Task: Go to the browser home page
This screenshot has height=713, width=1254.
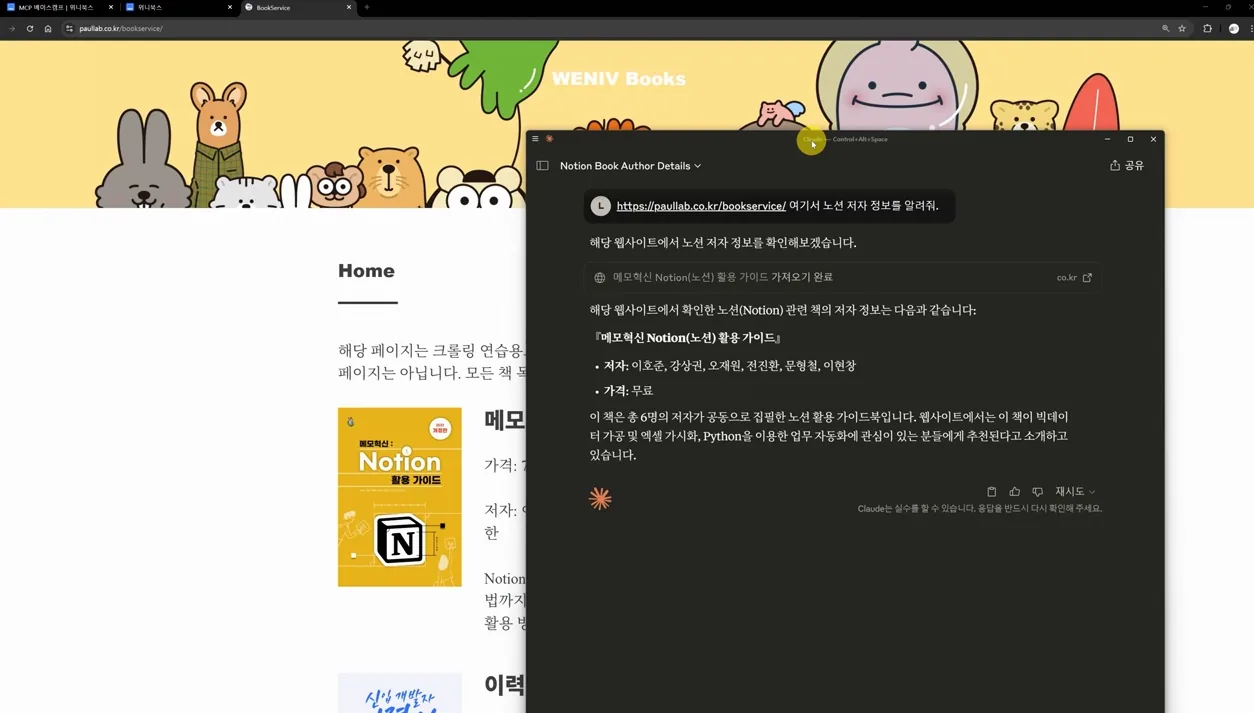Action: pos(48,29)
